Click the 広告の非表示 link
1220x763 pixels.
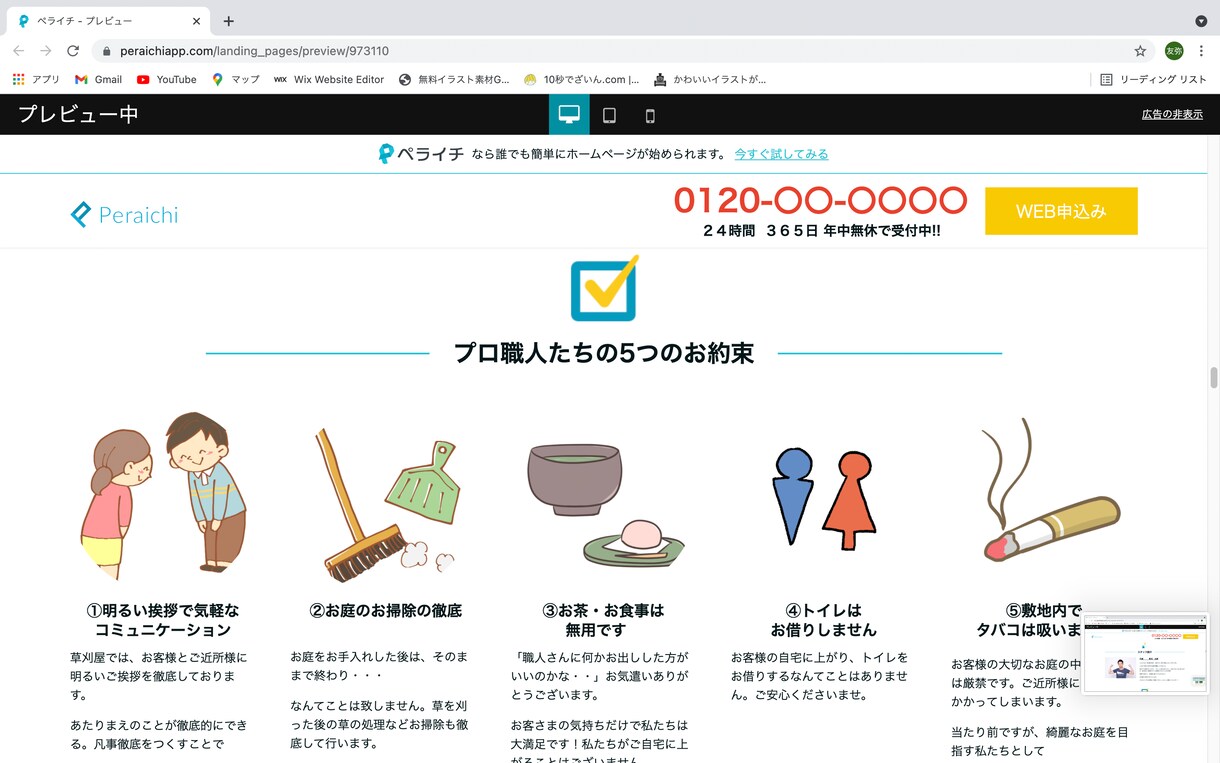[1172, 114]
